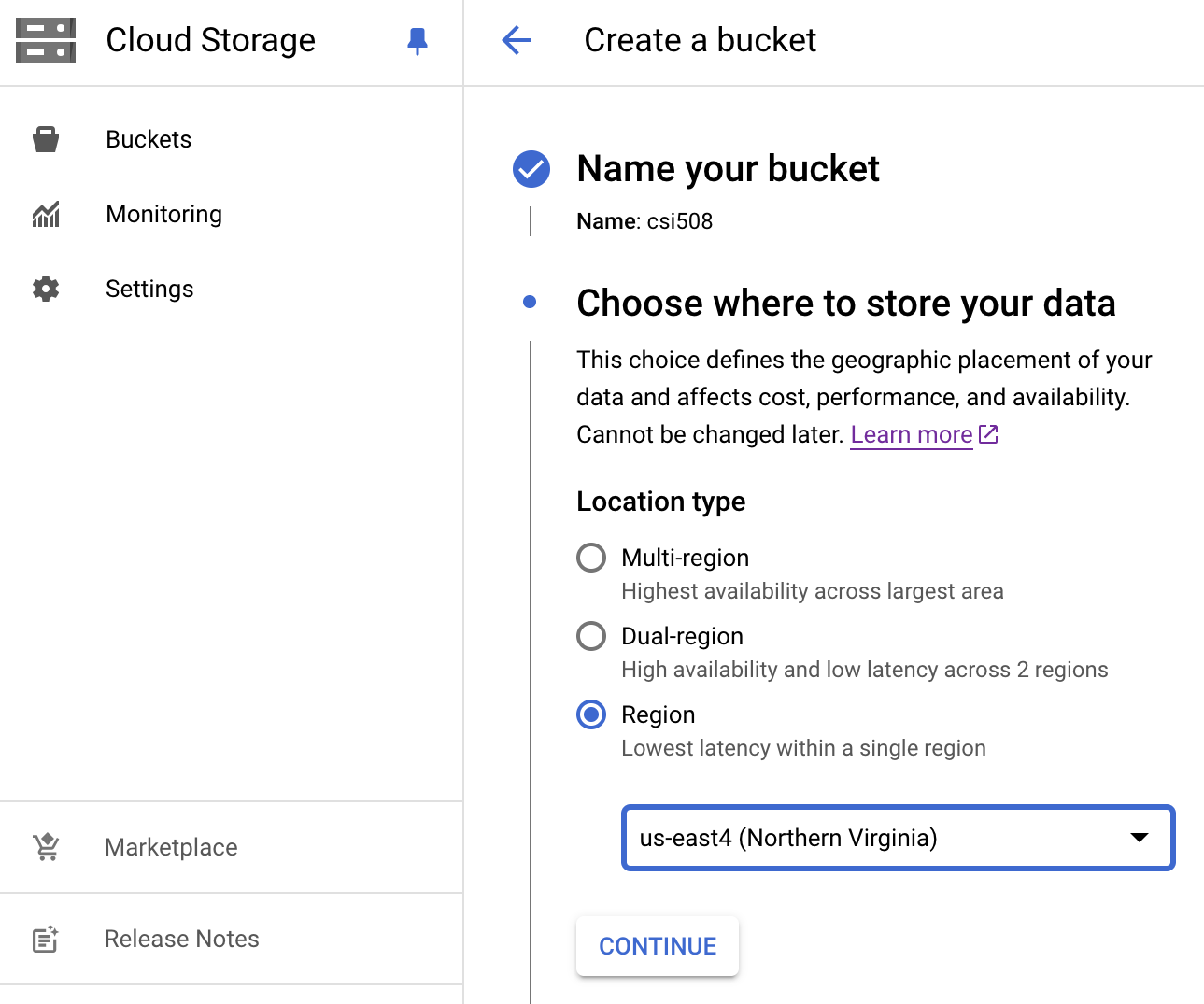Click High availability and low latency description
The image size is (1204, 1004).
coord(865,670)
